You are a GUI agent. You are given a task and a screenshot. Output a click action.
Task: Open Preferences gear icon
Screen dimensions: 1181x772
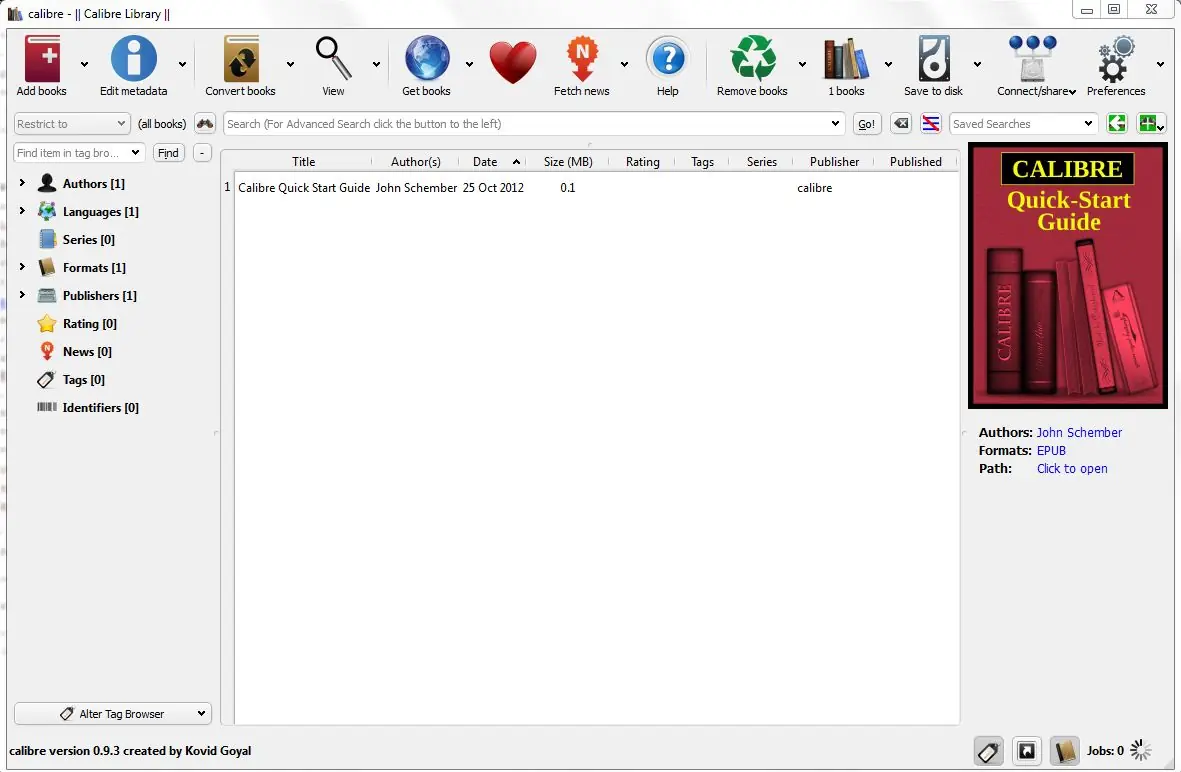pos(1115,59)
